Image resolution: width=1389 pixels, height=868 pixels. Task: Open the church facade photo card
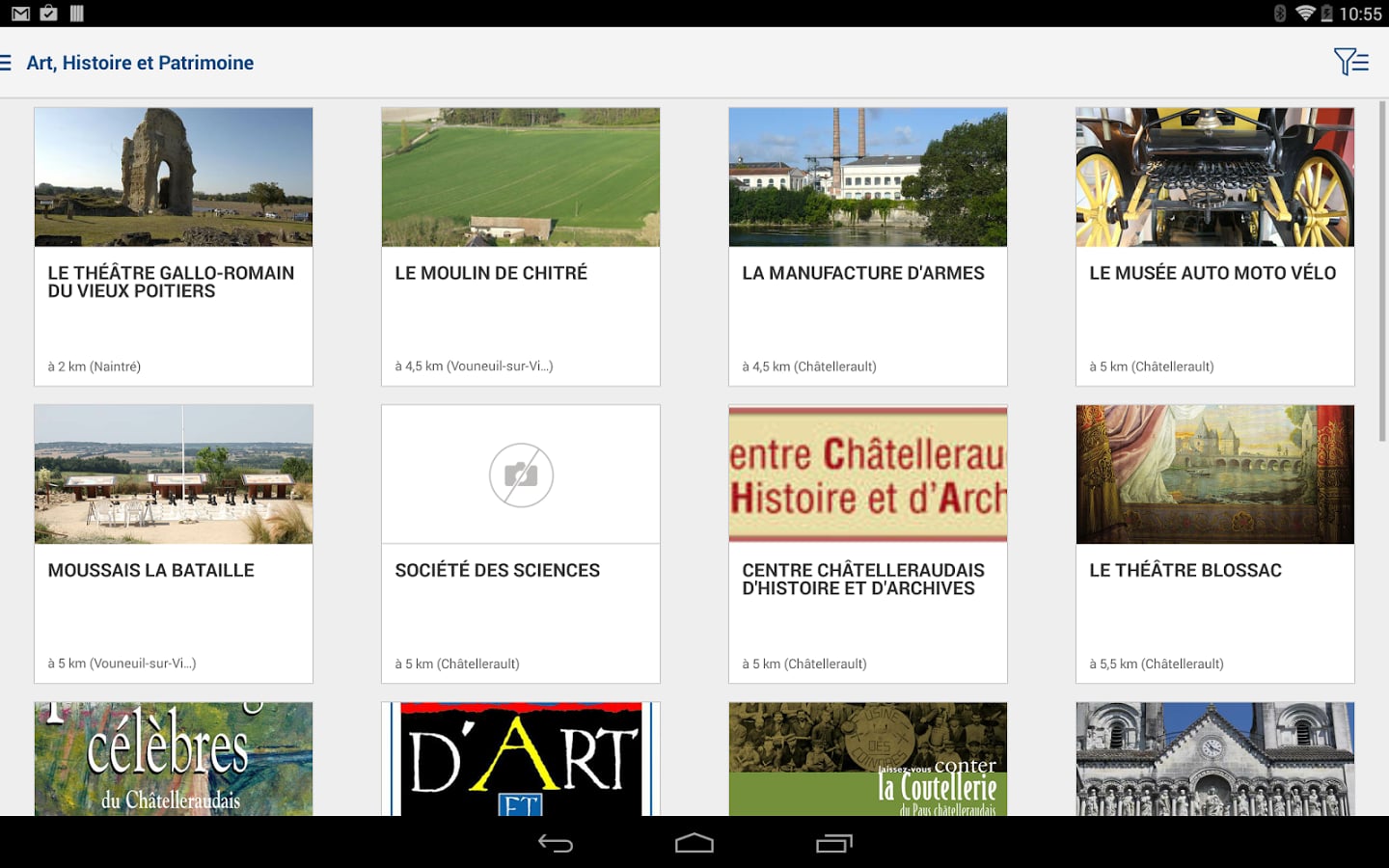click(1215, 759)
